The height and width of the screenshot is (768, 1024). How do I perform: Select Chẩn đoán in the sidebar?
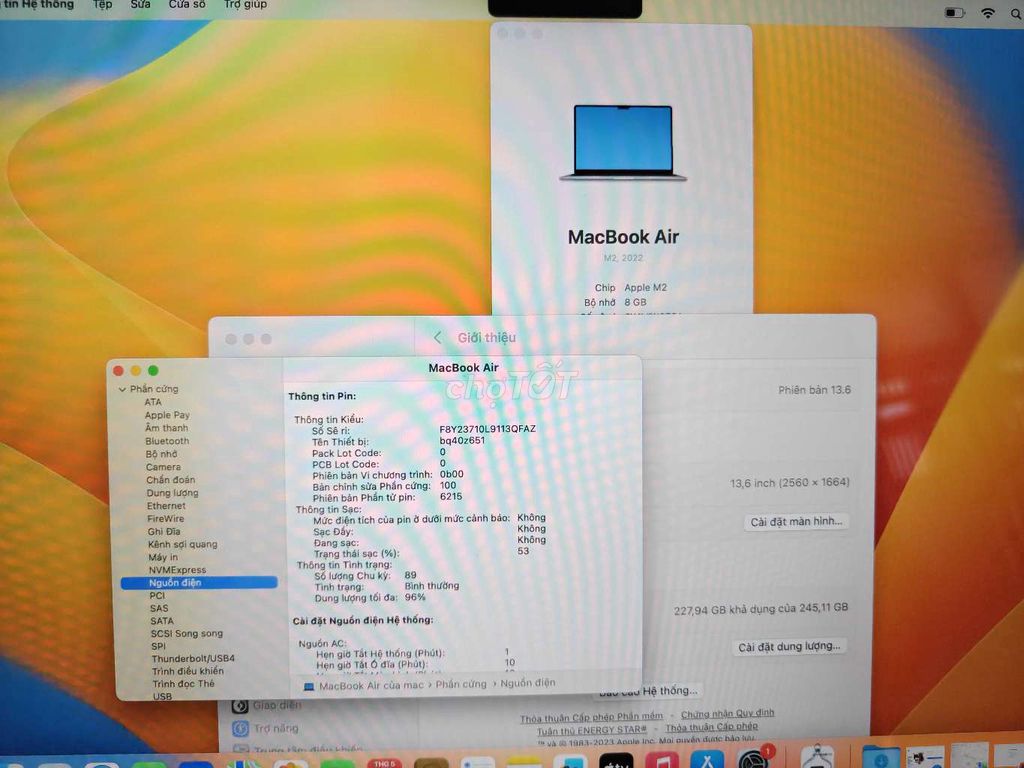point(170,479)
